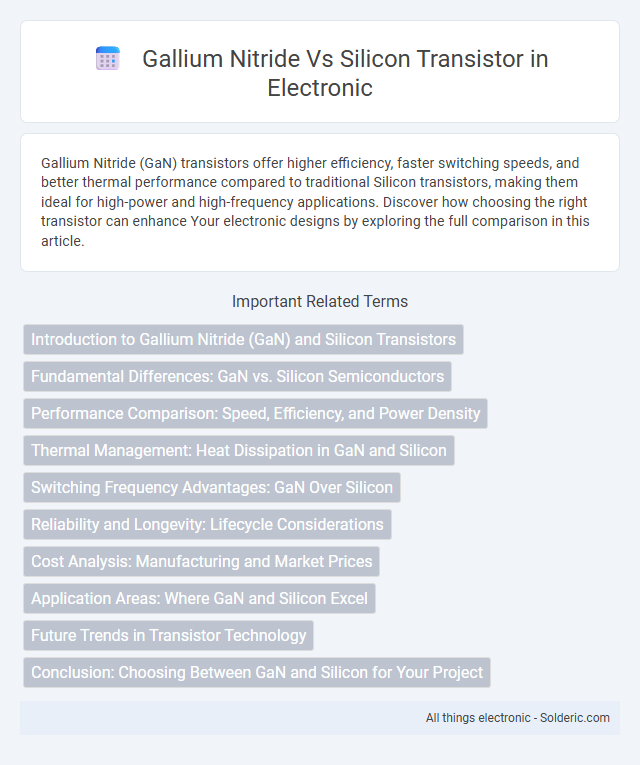
Task: Click the title card's white panel
Action: click(x=320, y=72)
